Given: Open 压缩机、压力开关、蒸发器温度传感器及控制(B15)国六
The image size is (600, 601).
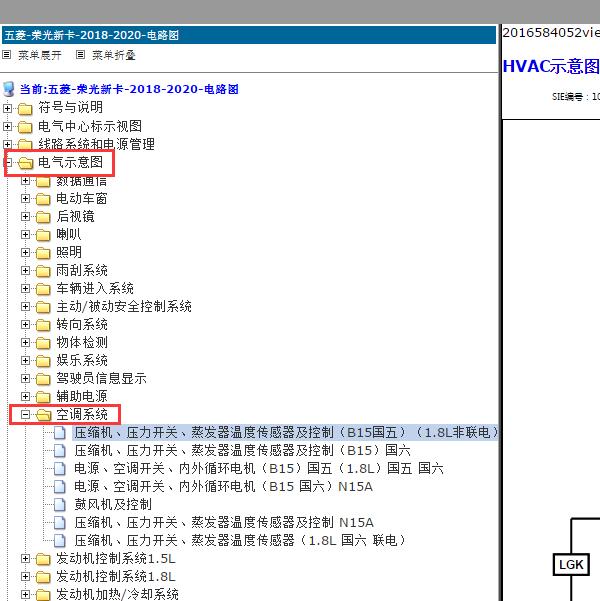Looking at the screenshot, I should [242, 450].
